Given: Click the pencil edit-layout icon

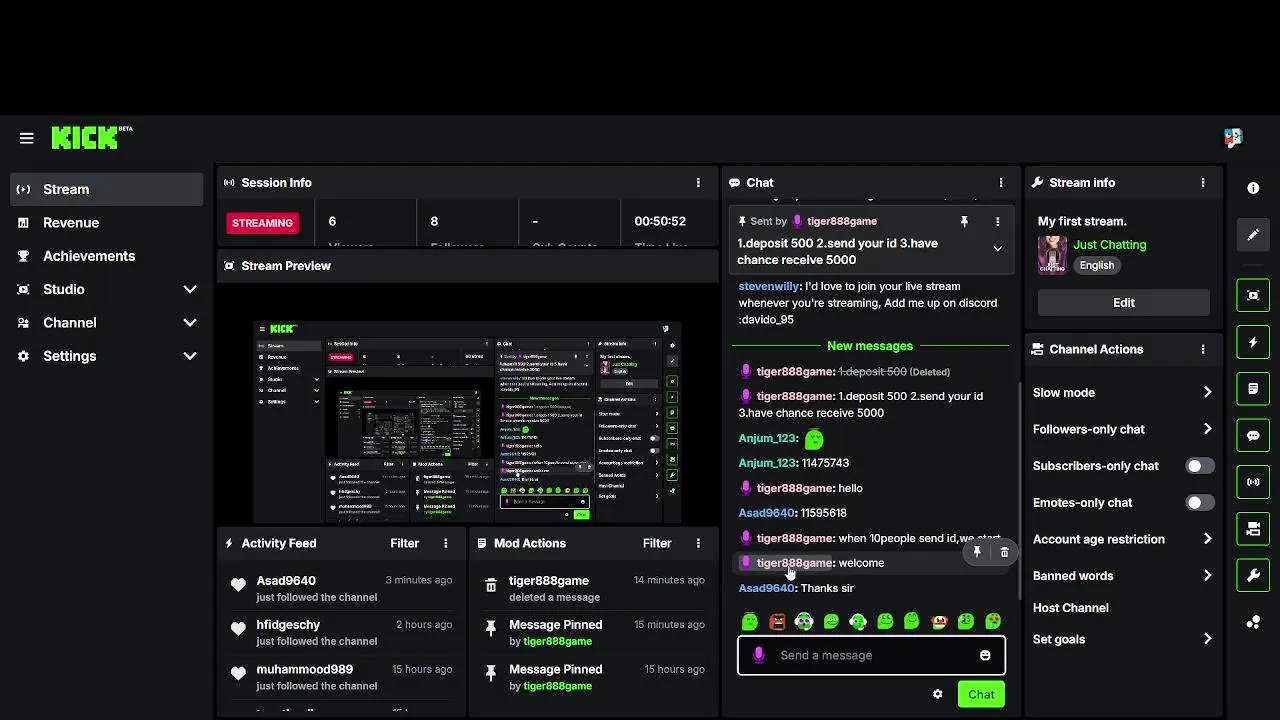Looking at the screenshot, I should tap(1253, 235).
